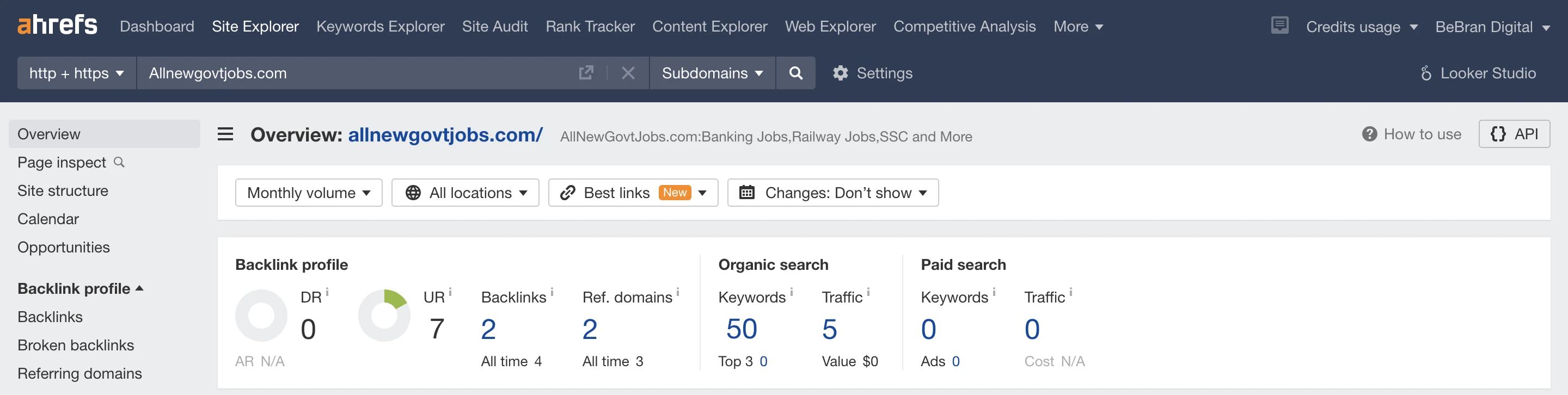Open Settings gear icon
The height and width of the screenshot is (395, 1568).
click(x=841, y=73)
